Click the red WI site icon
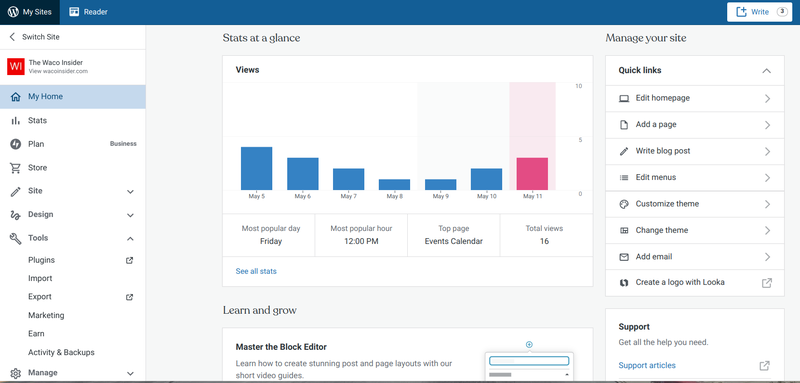This screenshot has height=383, width=800. click(x=16, y=66)
